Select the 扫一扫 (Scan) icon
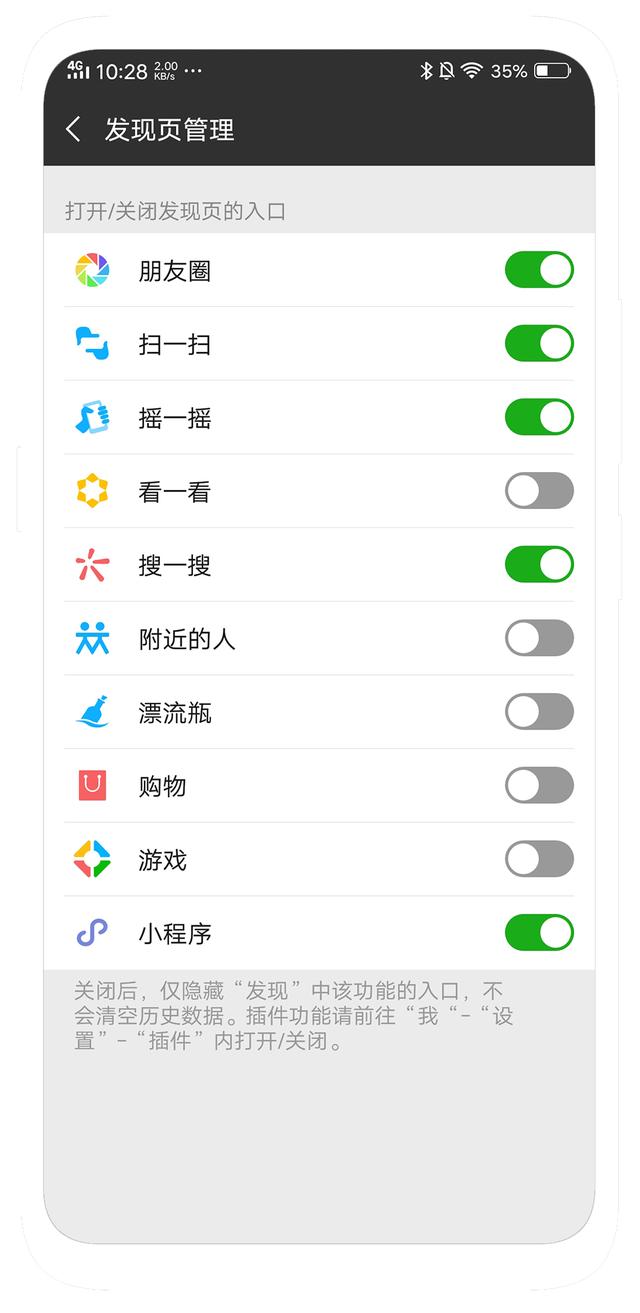 coord(91,343)
